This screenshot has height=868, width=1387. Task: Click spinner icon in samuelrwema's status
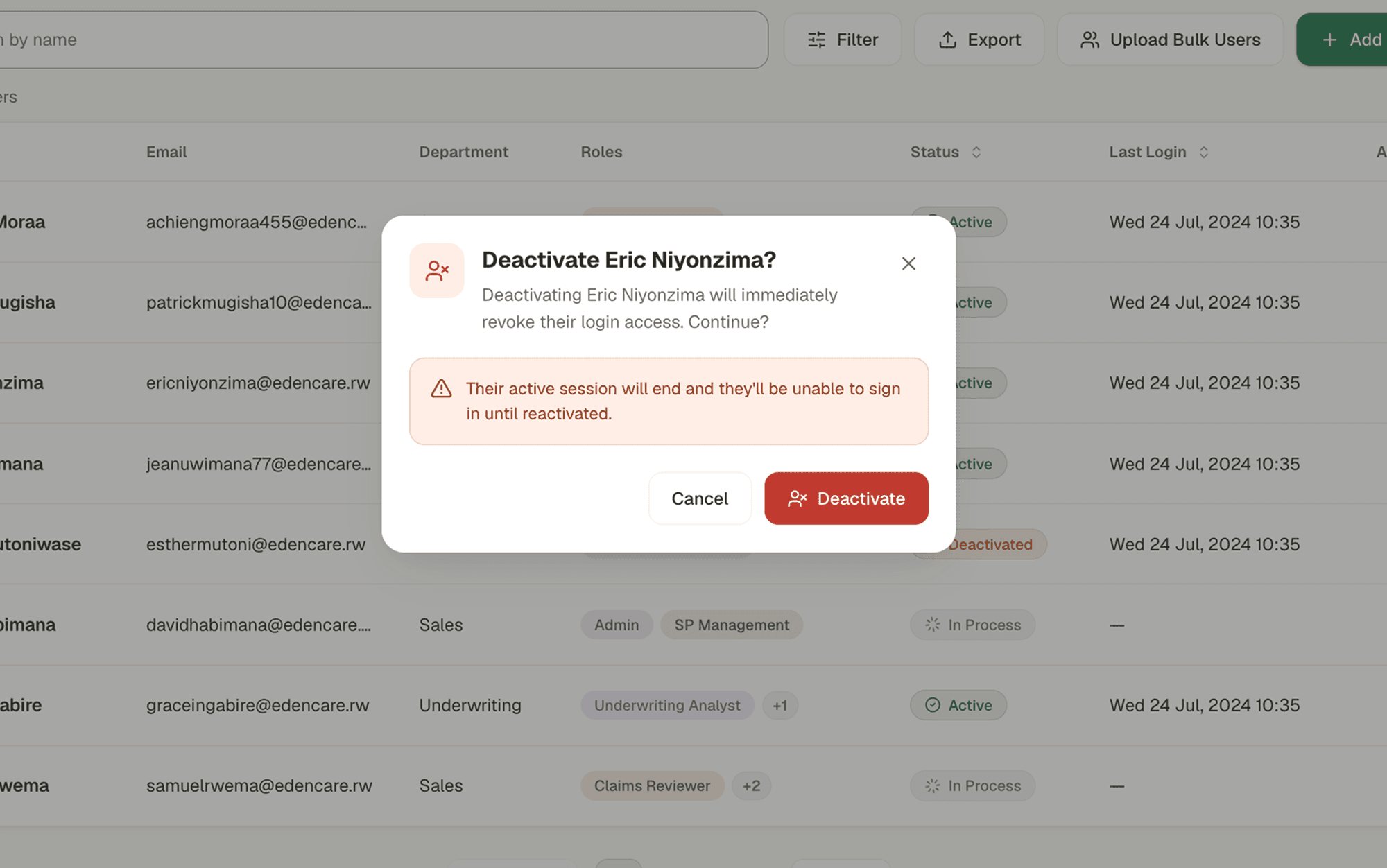tap(933, 785)
